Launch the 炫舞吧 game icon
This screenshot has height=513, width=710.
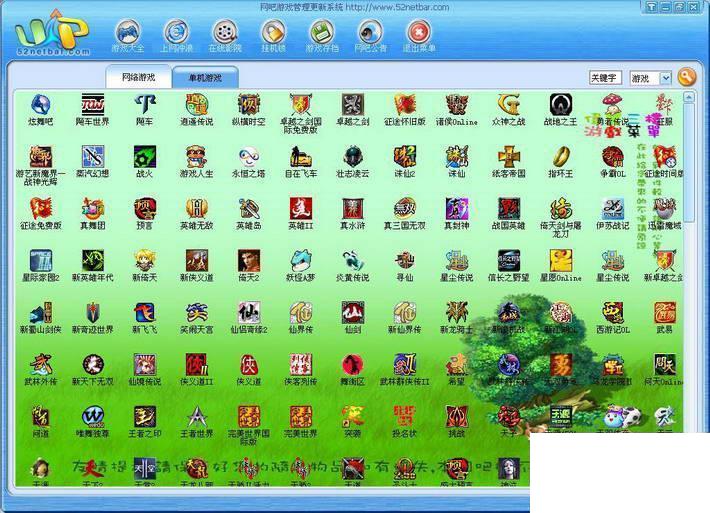[x=41, y=105]
